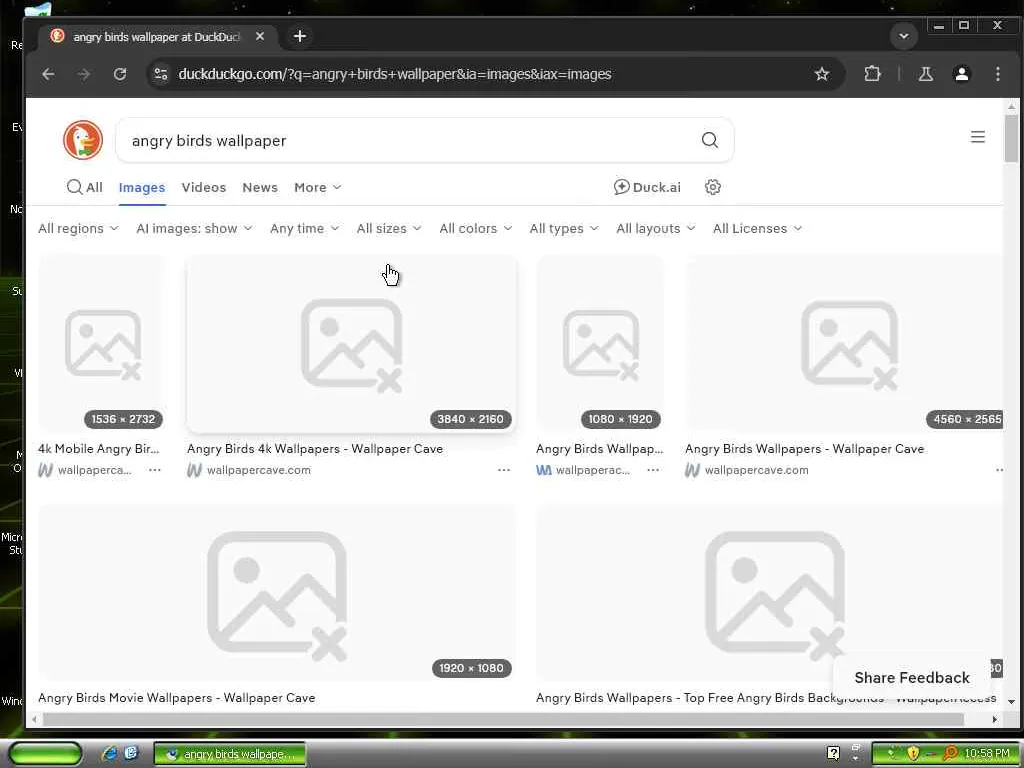Click the 10:58 PM system clock

click(987, 754)
